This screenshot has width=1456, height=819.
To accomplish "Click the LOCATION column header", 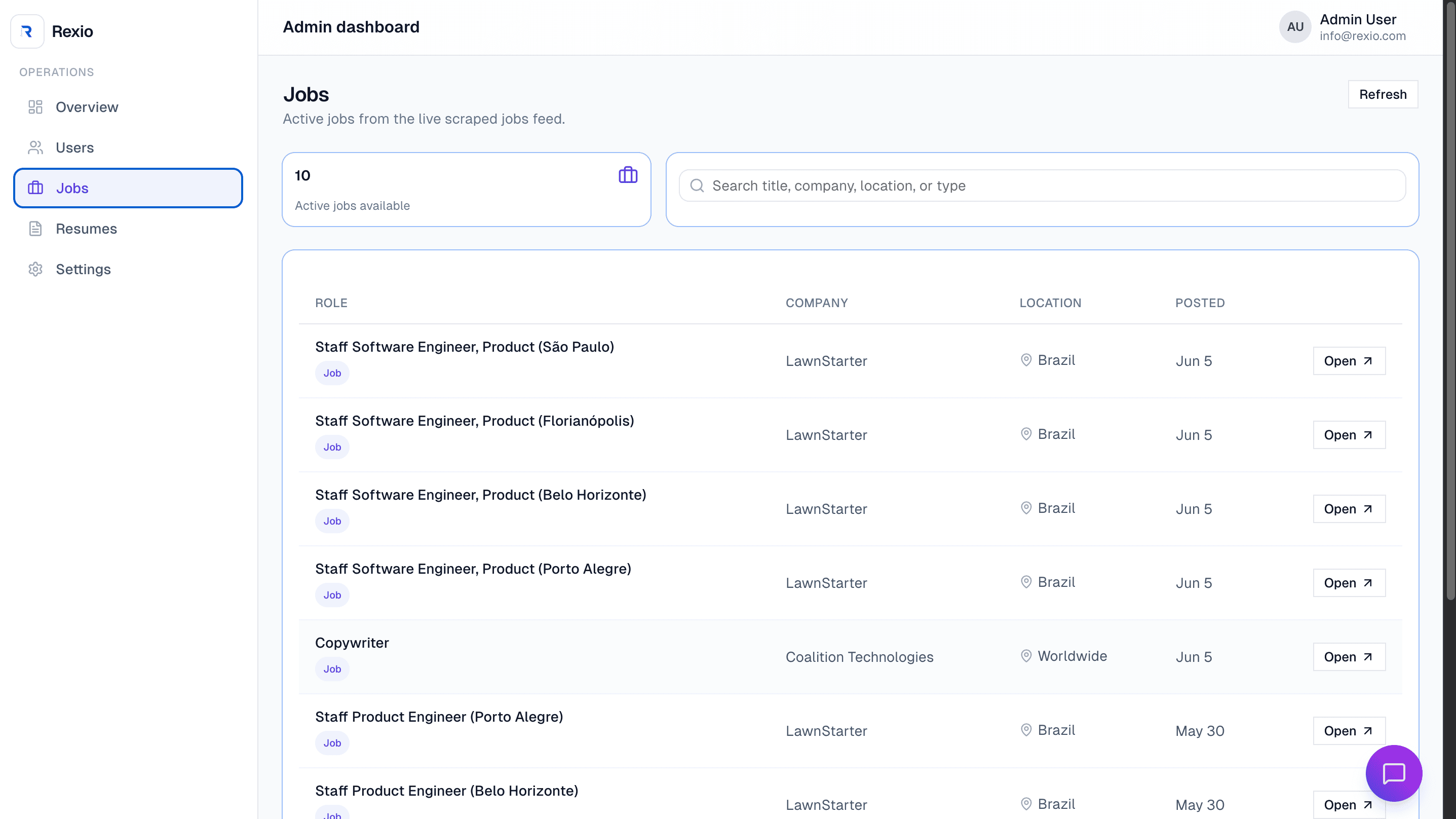I will [x=1050, y=303].
